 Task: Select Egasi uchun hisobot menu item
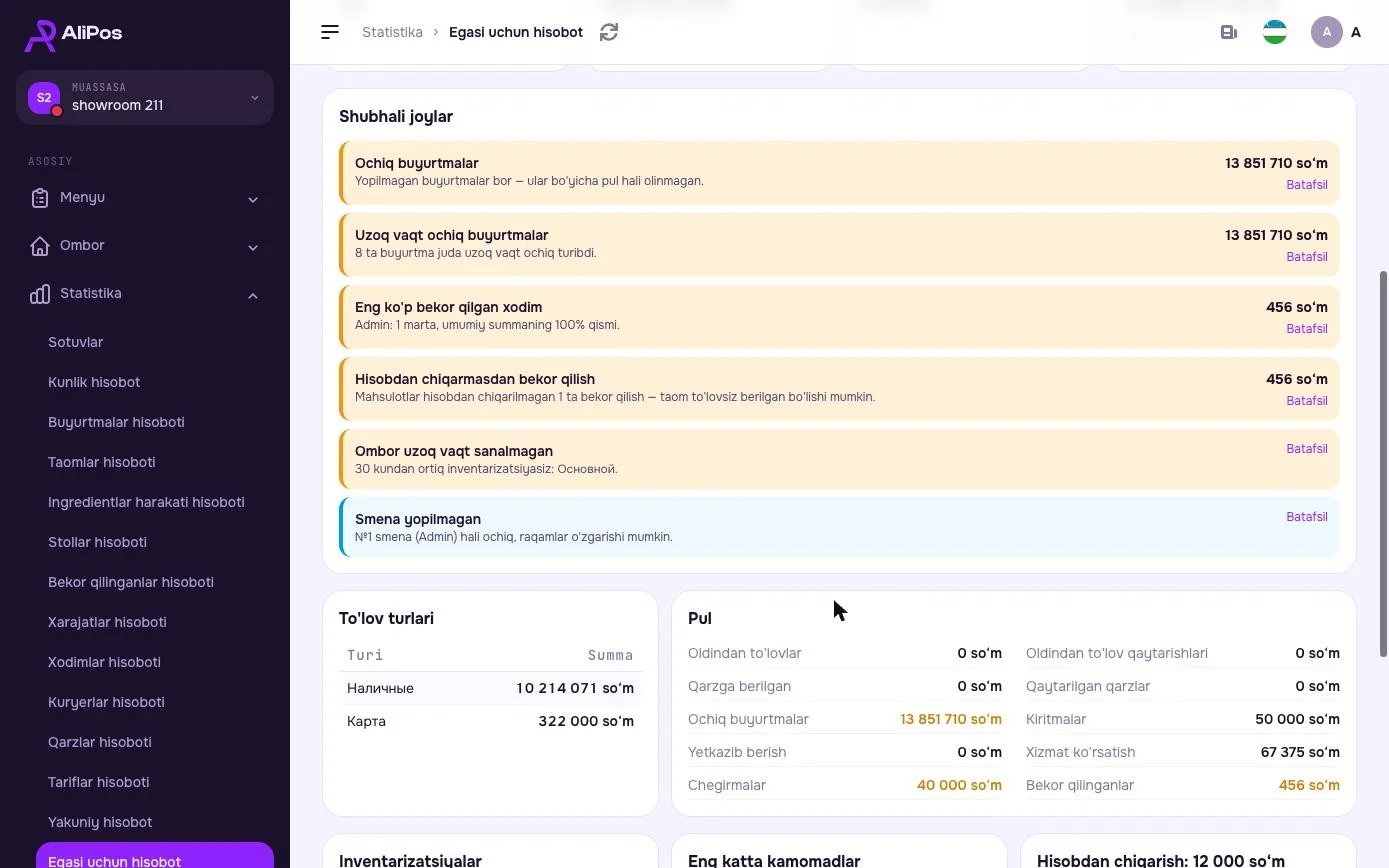click(x=155, y=856)
